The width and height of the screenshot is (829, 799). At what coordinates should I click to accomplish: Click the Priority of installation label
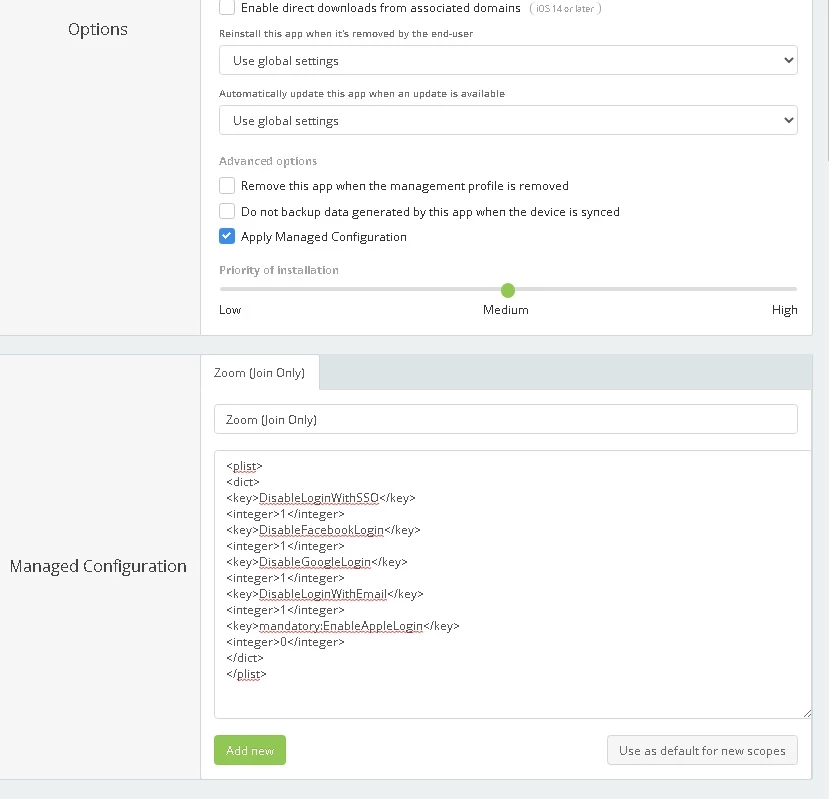(279, 270)
